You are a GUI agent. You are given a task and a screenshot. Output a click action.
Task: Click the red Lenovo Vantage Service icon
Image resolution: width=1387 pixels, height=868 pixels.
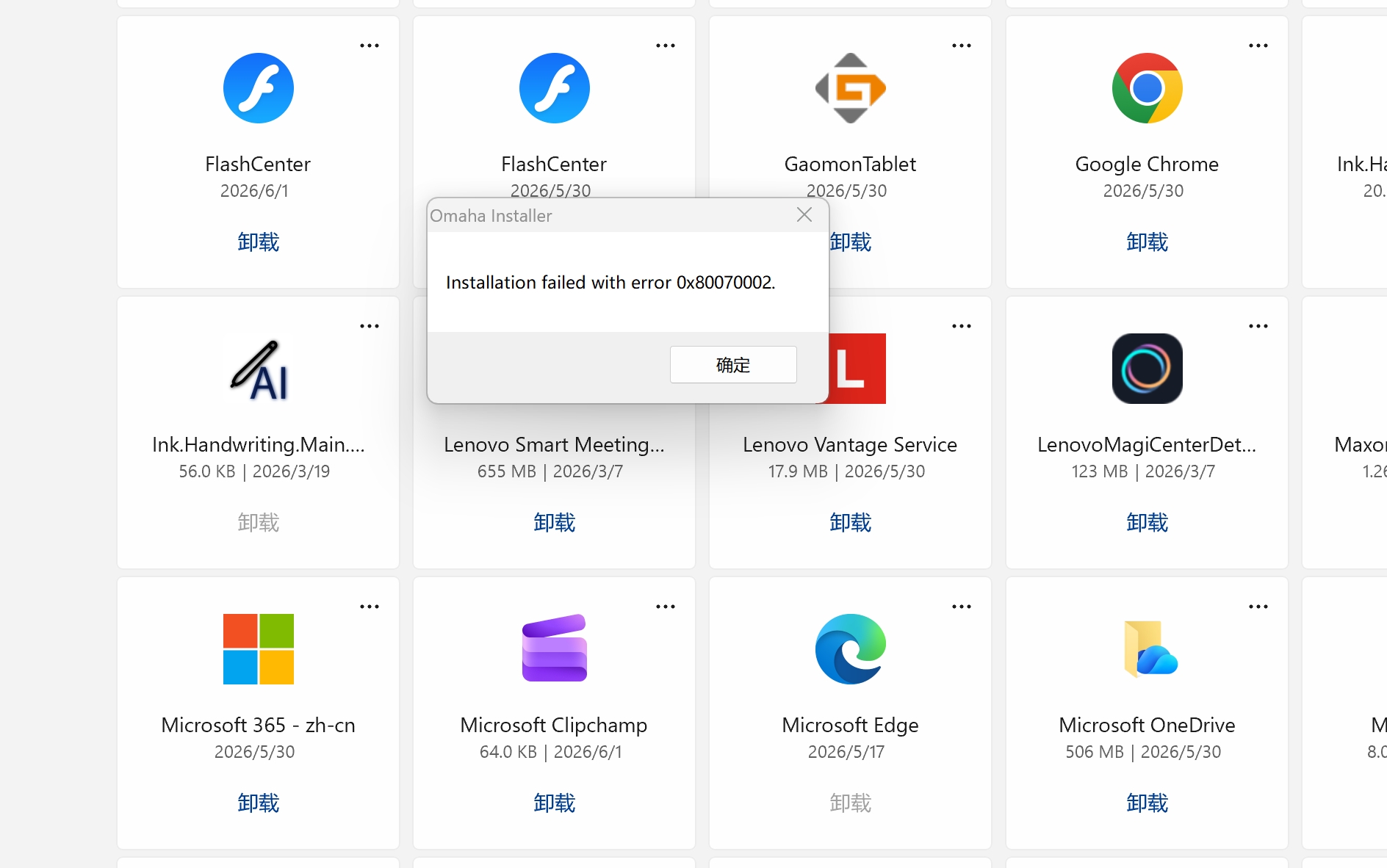(857, 369)
